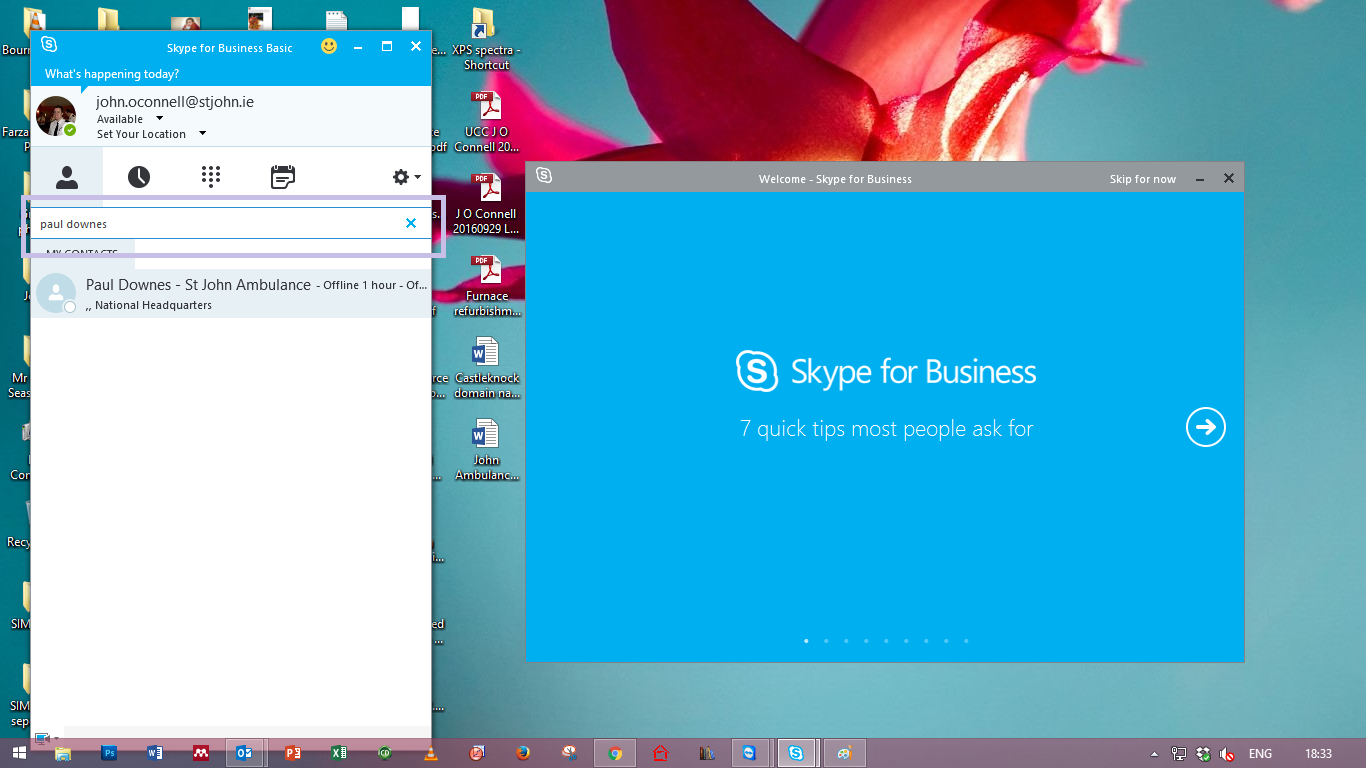Open Furnace refurbishm... PDF on desktop
This screenshot has width=1366, height=768.
487,286
